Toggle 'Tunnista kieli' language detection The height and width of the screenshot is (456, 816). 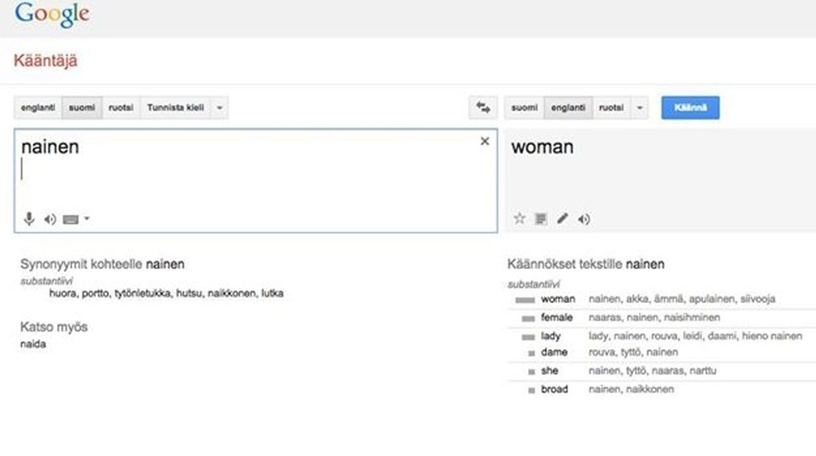176,108
